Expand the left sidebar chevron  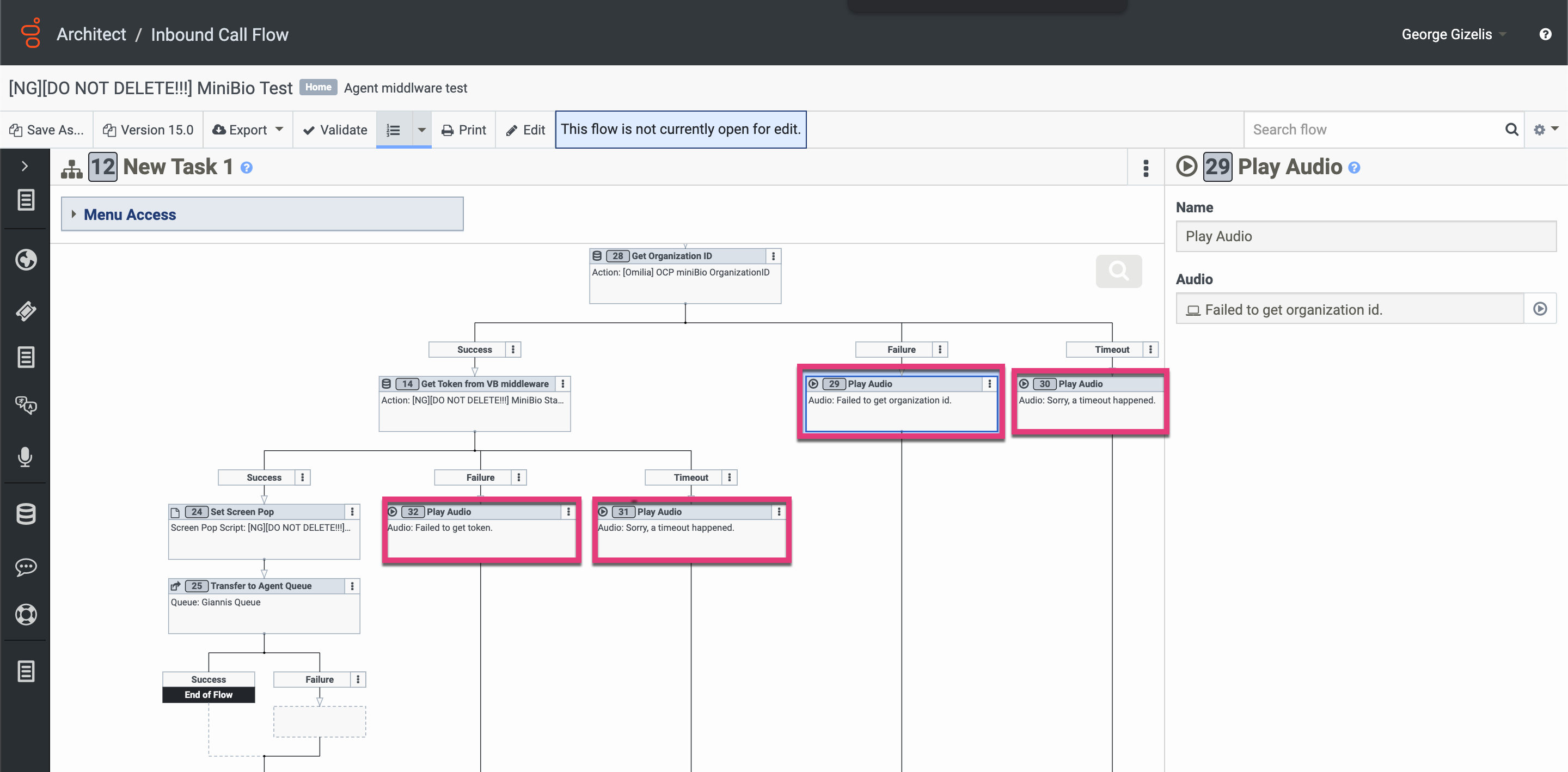[x=24, y=166]
